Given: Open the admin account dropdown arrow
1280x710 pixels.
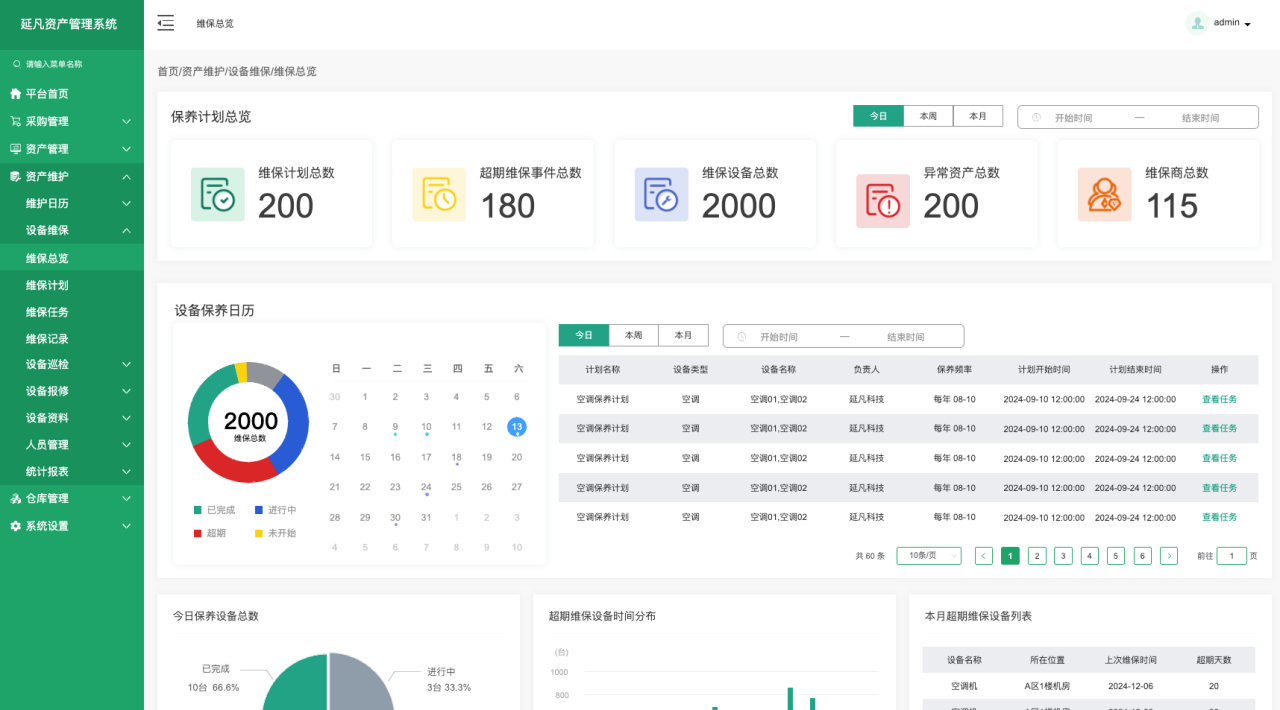Looking at the screenshot, I should tap(1247, 24).
